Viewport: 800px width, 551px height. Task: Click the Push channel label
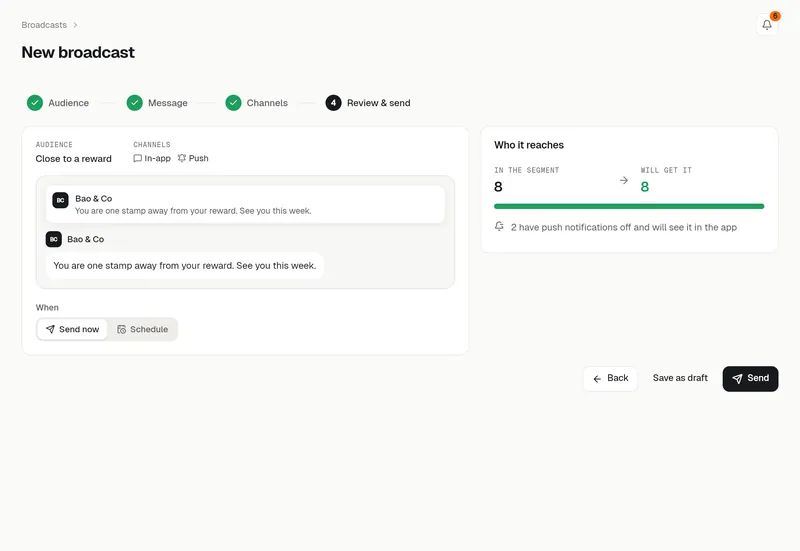(198, 158)
